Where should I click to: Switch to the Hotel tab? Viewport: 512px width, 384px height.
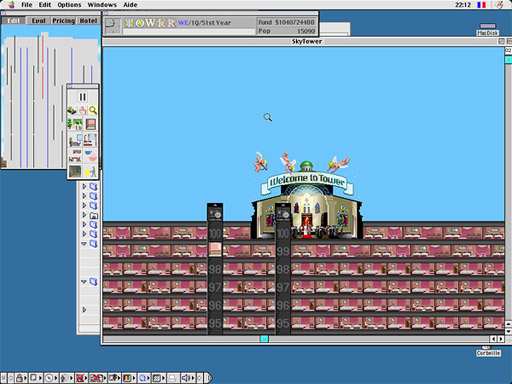[88, 21]
